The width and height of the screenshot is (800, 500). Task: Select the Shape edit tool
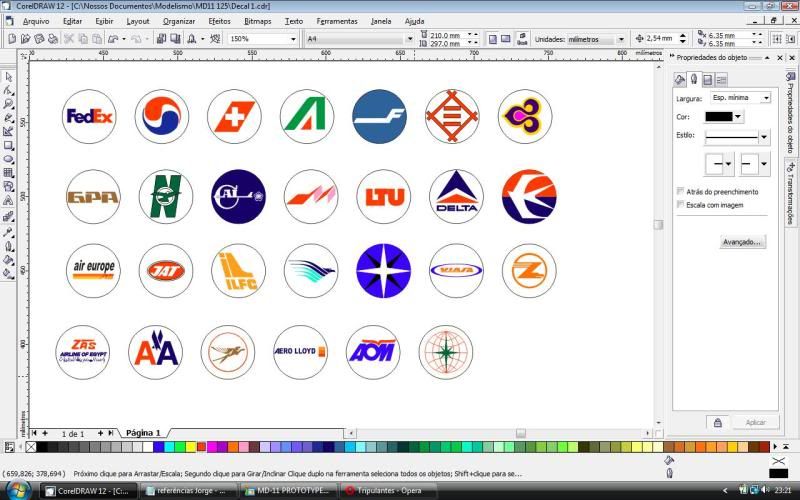point(8,90)
